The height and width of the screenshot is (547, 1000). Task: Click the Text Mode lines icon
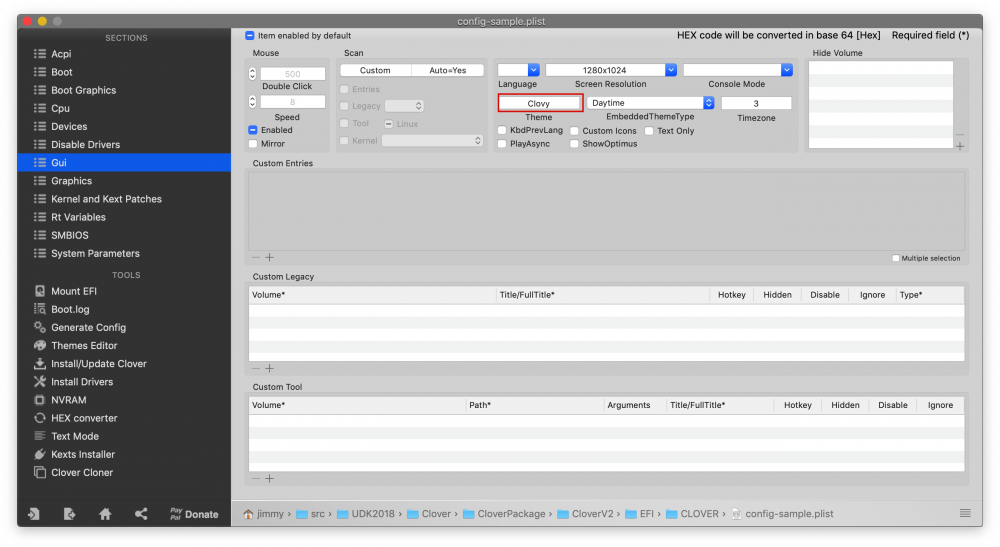point(40,436)
